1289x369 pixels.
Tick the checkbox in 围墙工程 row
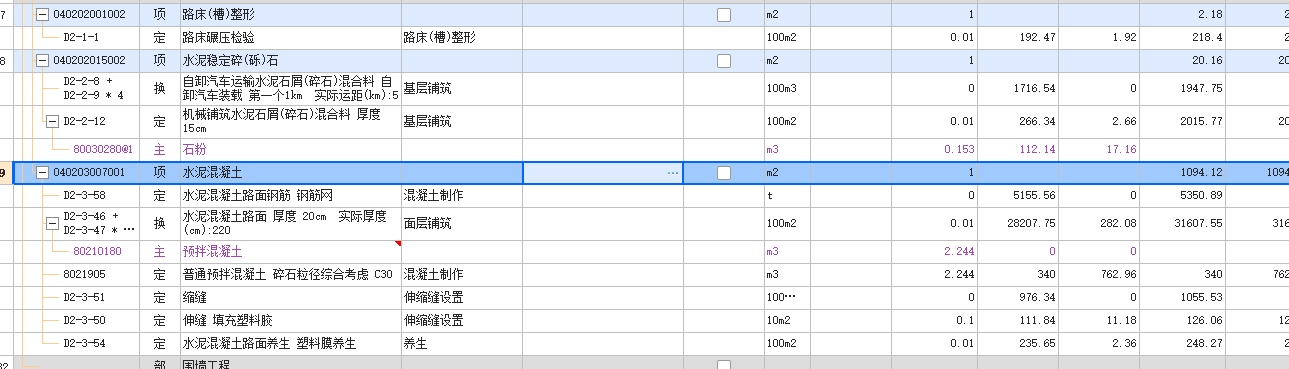724,365
